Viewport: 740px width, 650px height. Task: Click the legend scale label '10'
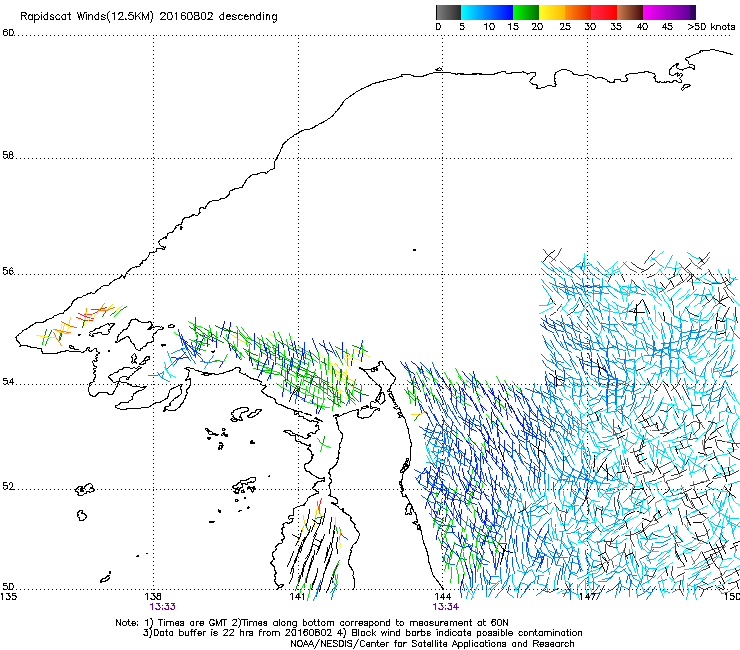tap(489, 27)
